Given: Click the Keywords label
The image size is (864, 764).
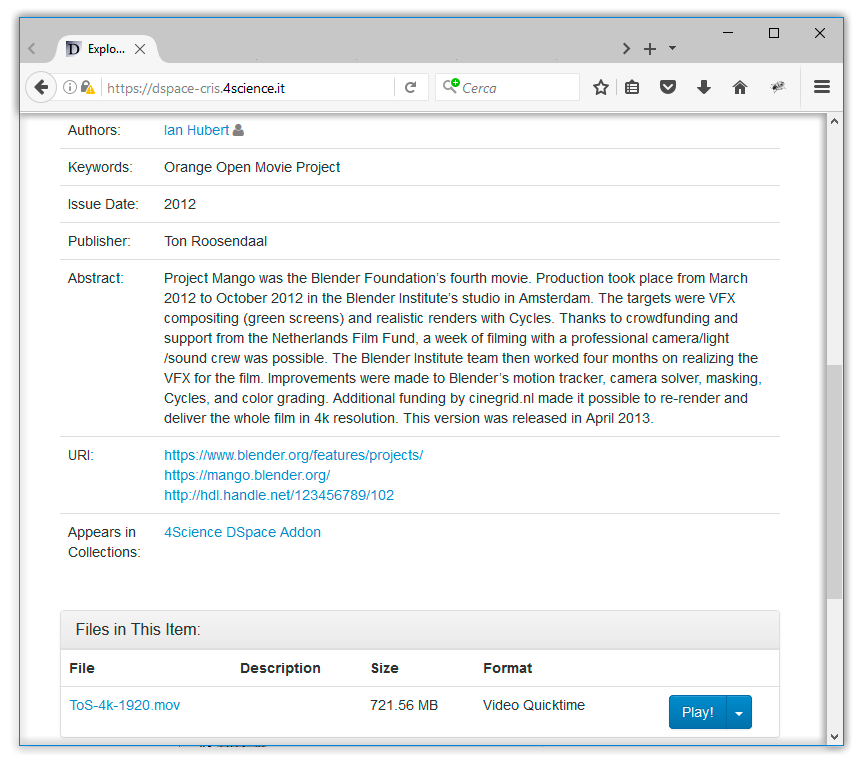Looking at the screenshot, I should (x=100, y=167).
